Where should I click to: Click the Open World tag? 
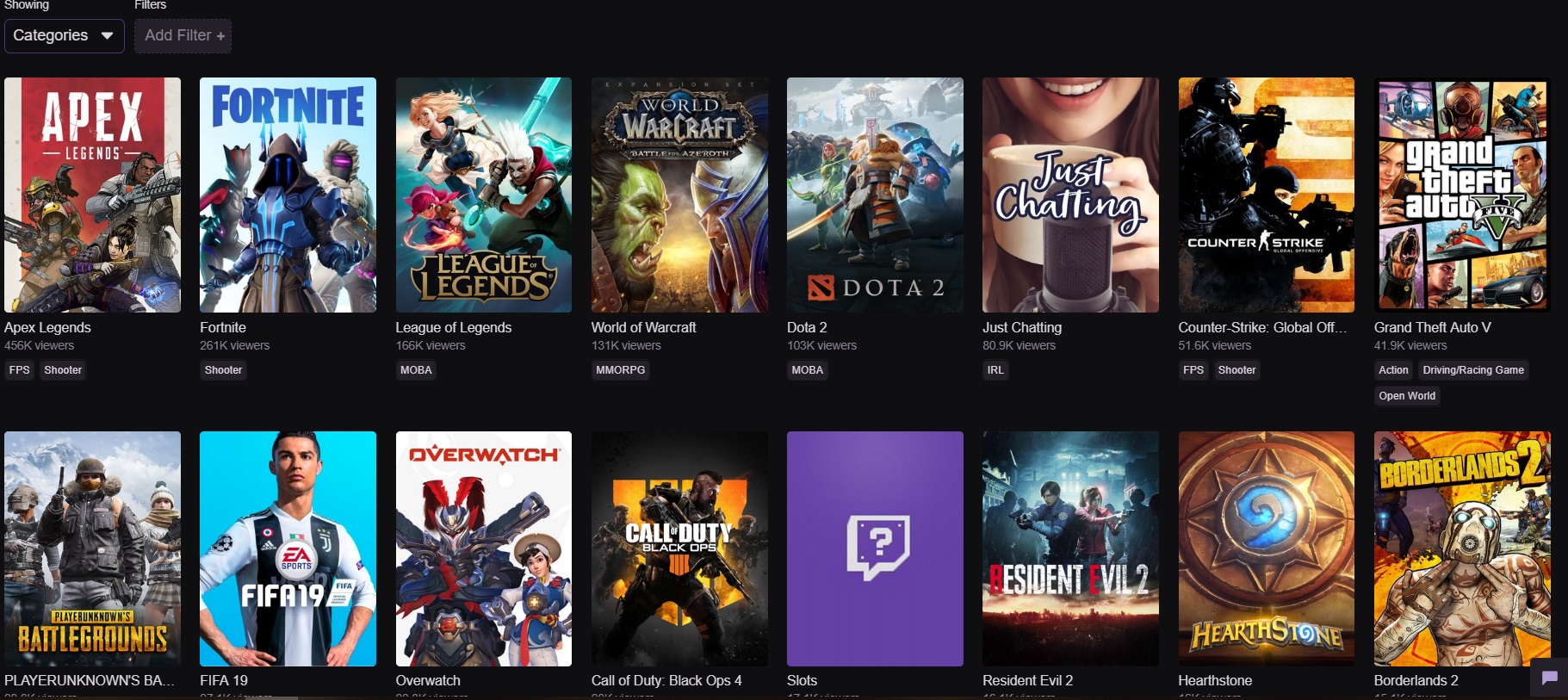pyautogui.click(x=1407, y=396)
